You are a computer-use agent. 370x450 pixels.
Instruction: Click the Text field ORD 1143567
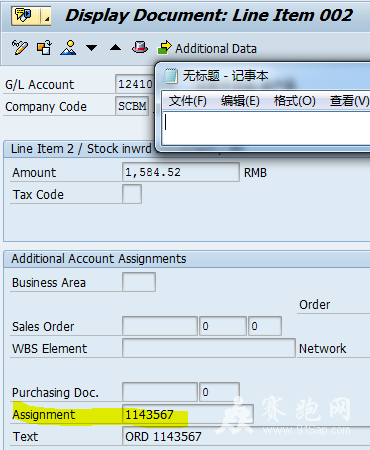246,436
